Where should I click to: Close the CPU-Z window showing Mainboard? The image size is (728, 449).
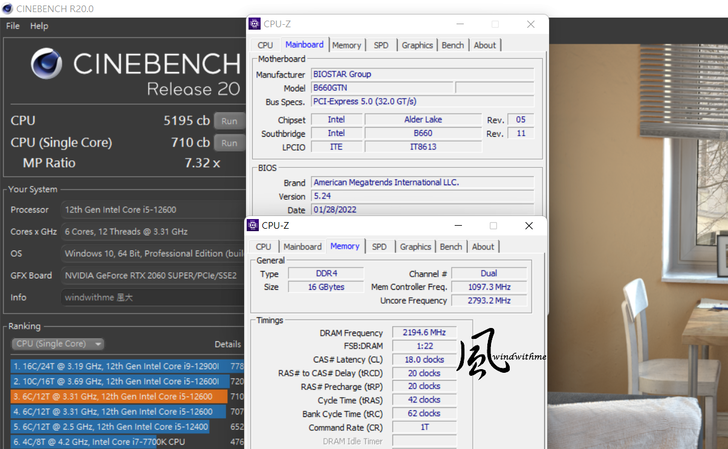531,24
